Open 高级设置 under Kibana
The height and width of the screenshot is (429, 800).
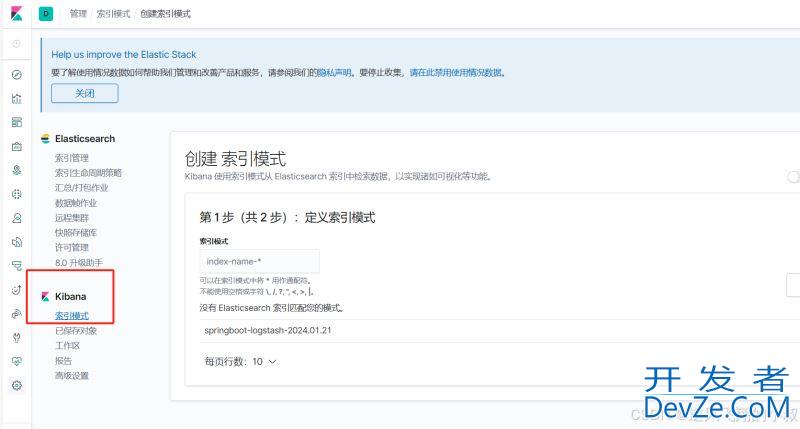coord(72,376)
